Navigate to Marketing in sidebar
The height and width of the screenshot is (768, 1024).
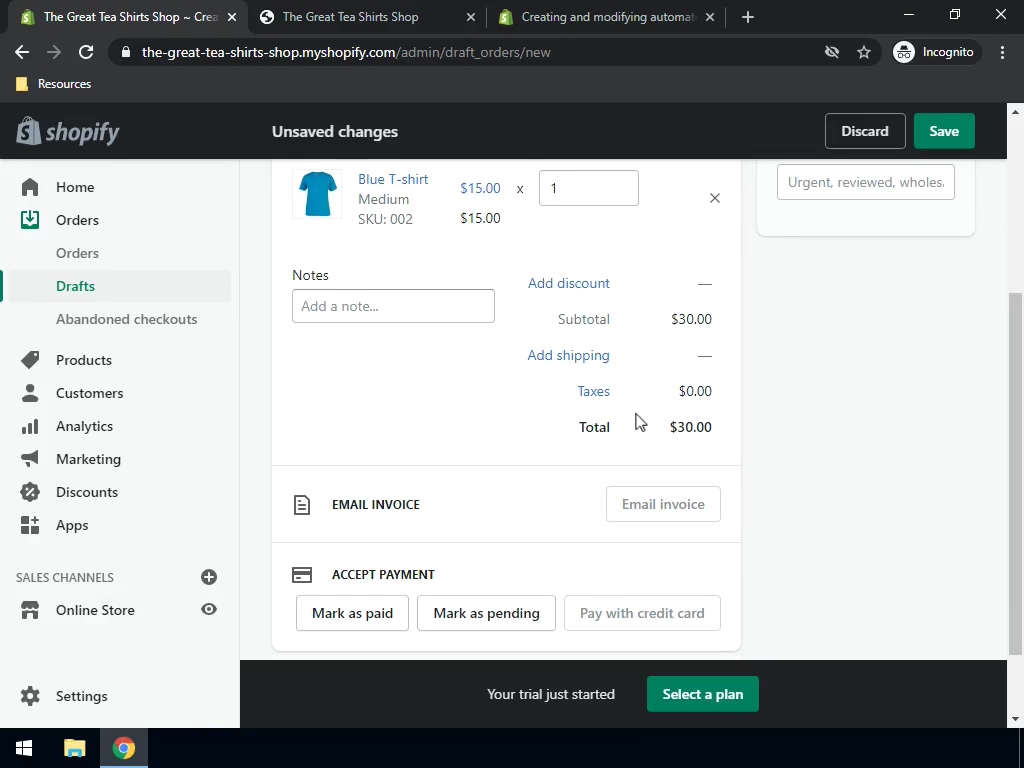point(88,458)
